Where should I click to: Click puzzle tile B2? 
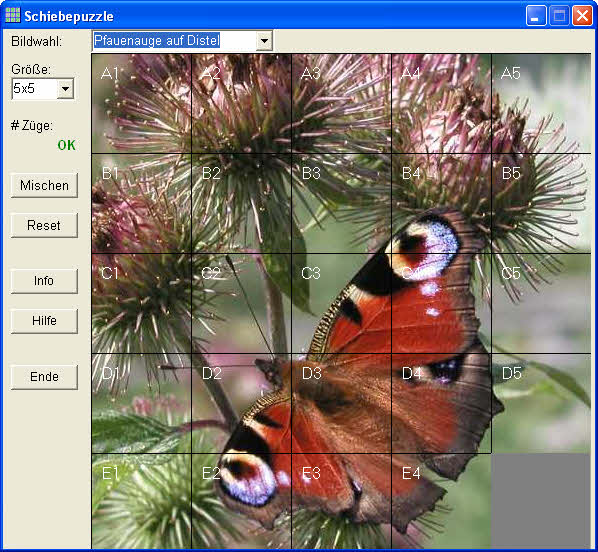point(241,204)
